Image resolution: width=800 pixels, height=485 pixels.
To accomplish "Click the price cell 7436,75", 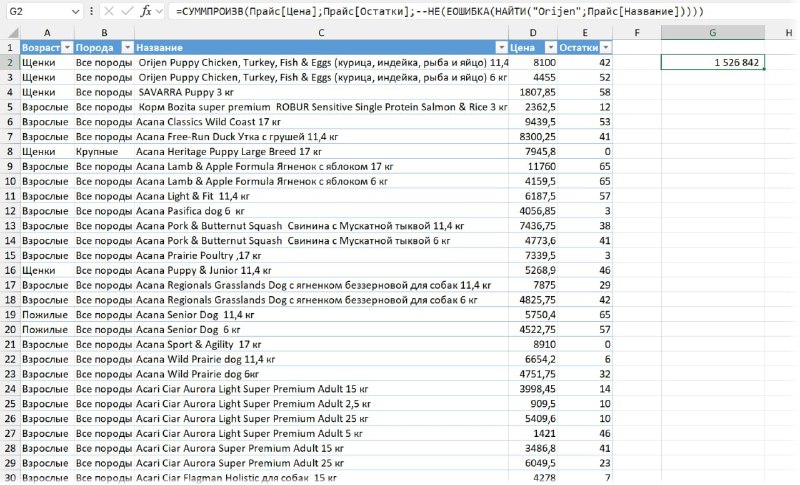I will point(533,225).
